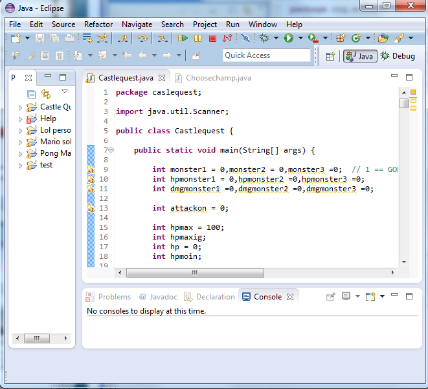
Task: Close the Console tab
Action: [290, 297]
